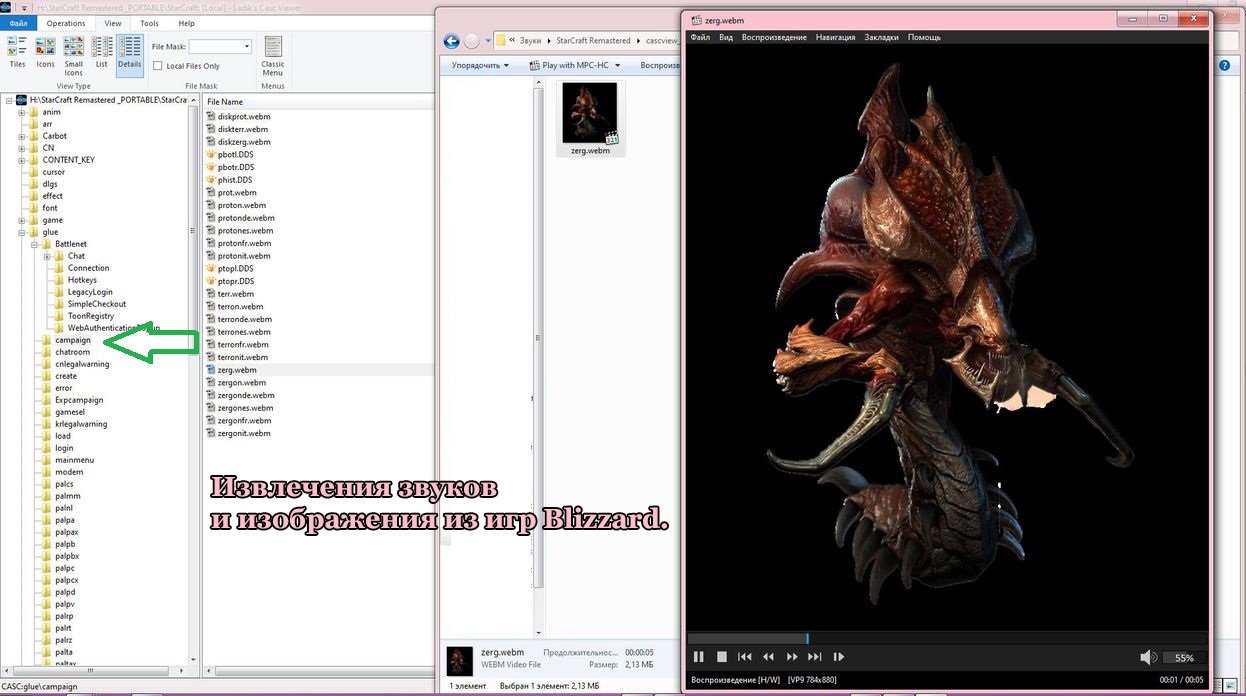
Task: Expand the anim folder node
Action: (21, 112)
